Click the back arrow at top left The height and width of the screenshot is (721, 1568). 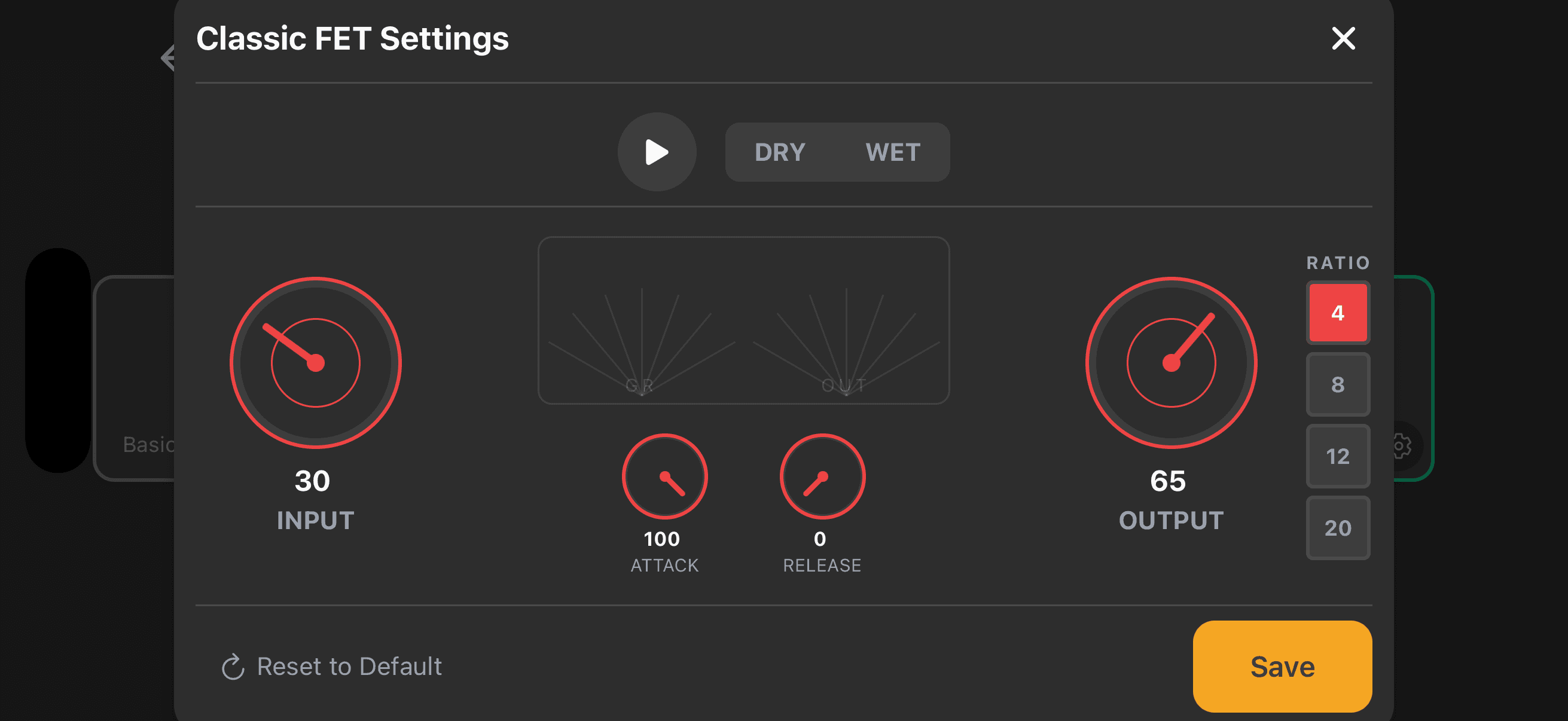click(x=167, y=59)
